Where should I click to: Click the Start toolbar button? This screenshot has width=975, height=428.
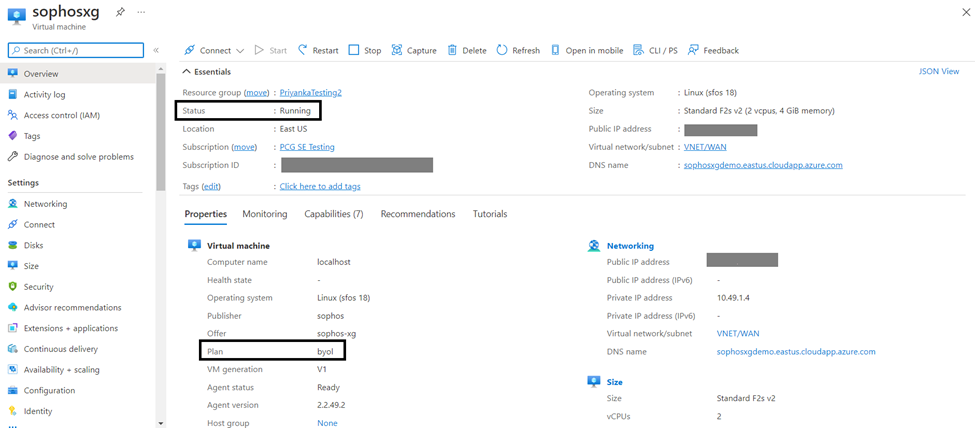coord(271,50)
